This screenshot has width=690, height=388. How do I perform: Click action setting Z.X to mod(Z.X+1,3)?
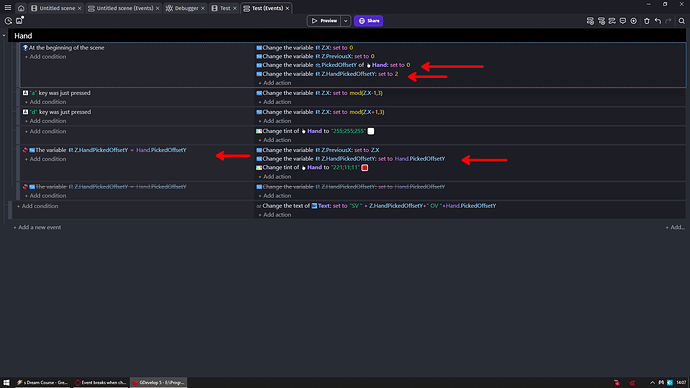[320, 112]
